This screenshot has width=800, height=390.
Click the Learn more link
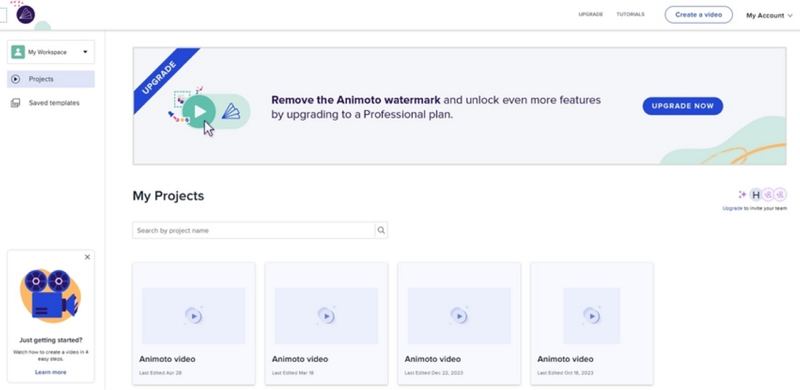point(51,372)
